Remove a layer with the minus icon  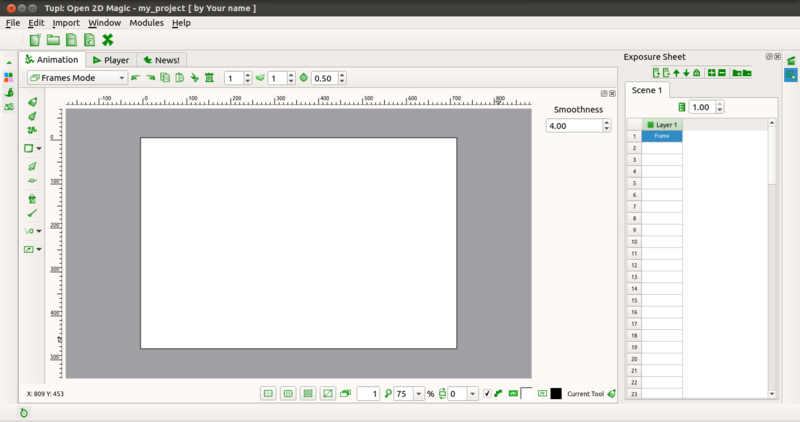click(x=722, y=73)
